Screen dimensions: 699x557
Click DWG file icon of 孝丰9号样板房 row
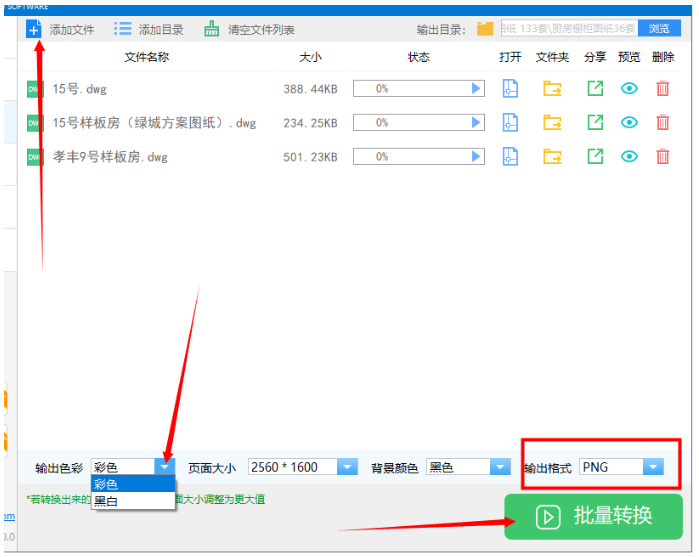tap(35, 157)
